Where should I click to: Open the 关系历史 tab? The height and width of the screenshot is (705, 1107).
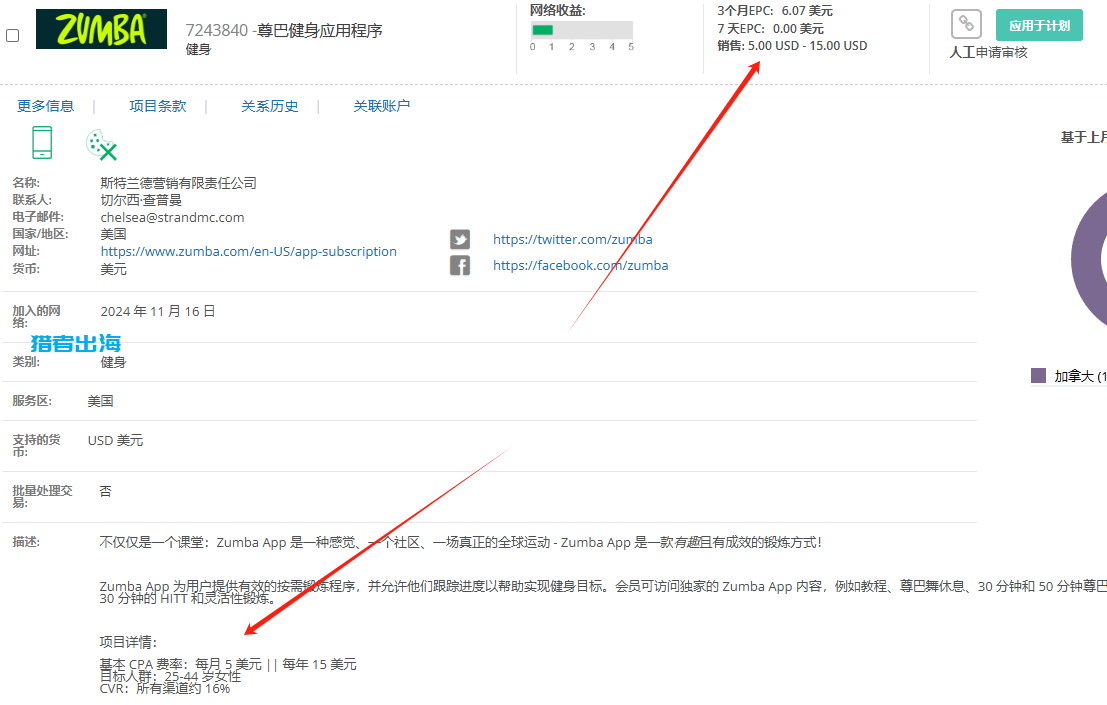point(270,106)
